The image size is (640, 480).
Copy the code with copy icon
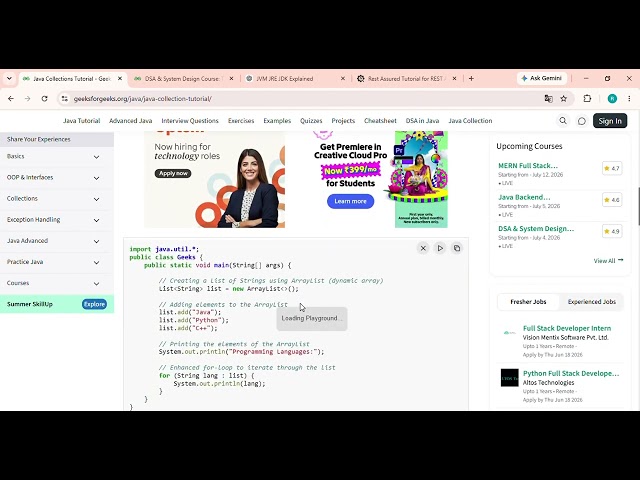tap(457, 248)
